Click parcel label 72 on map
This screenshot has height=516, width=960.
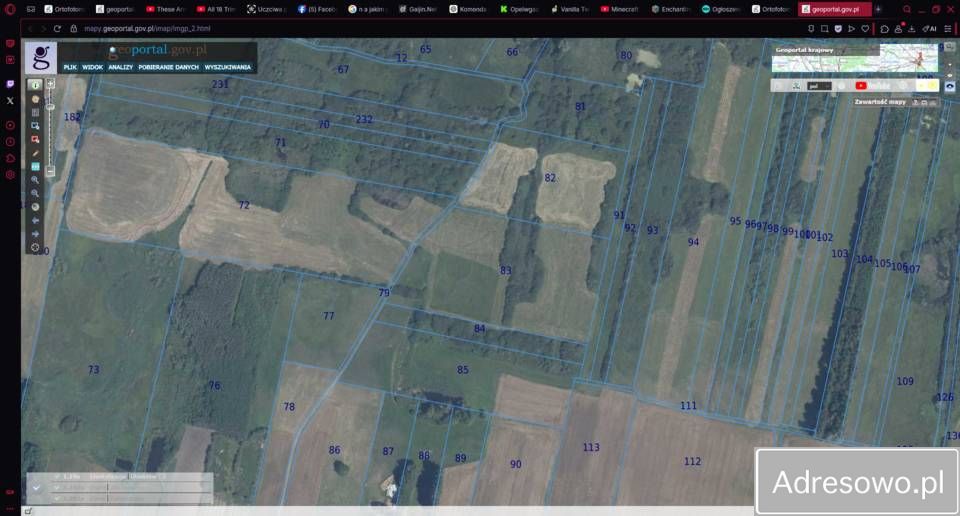244,205
